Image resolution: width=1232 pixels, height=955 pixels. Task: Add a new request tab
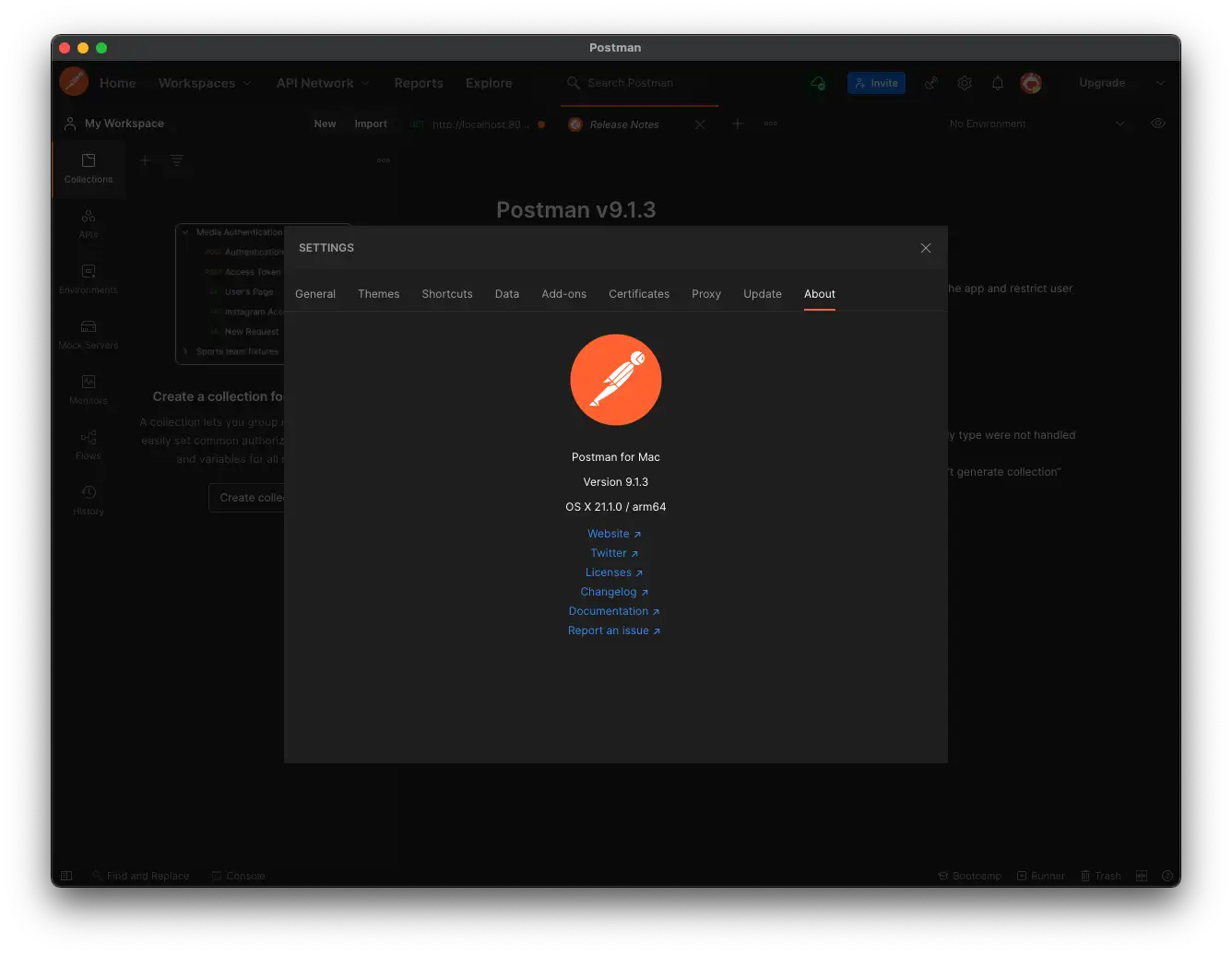click(738, 124)
